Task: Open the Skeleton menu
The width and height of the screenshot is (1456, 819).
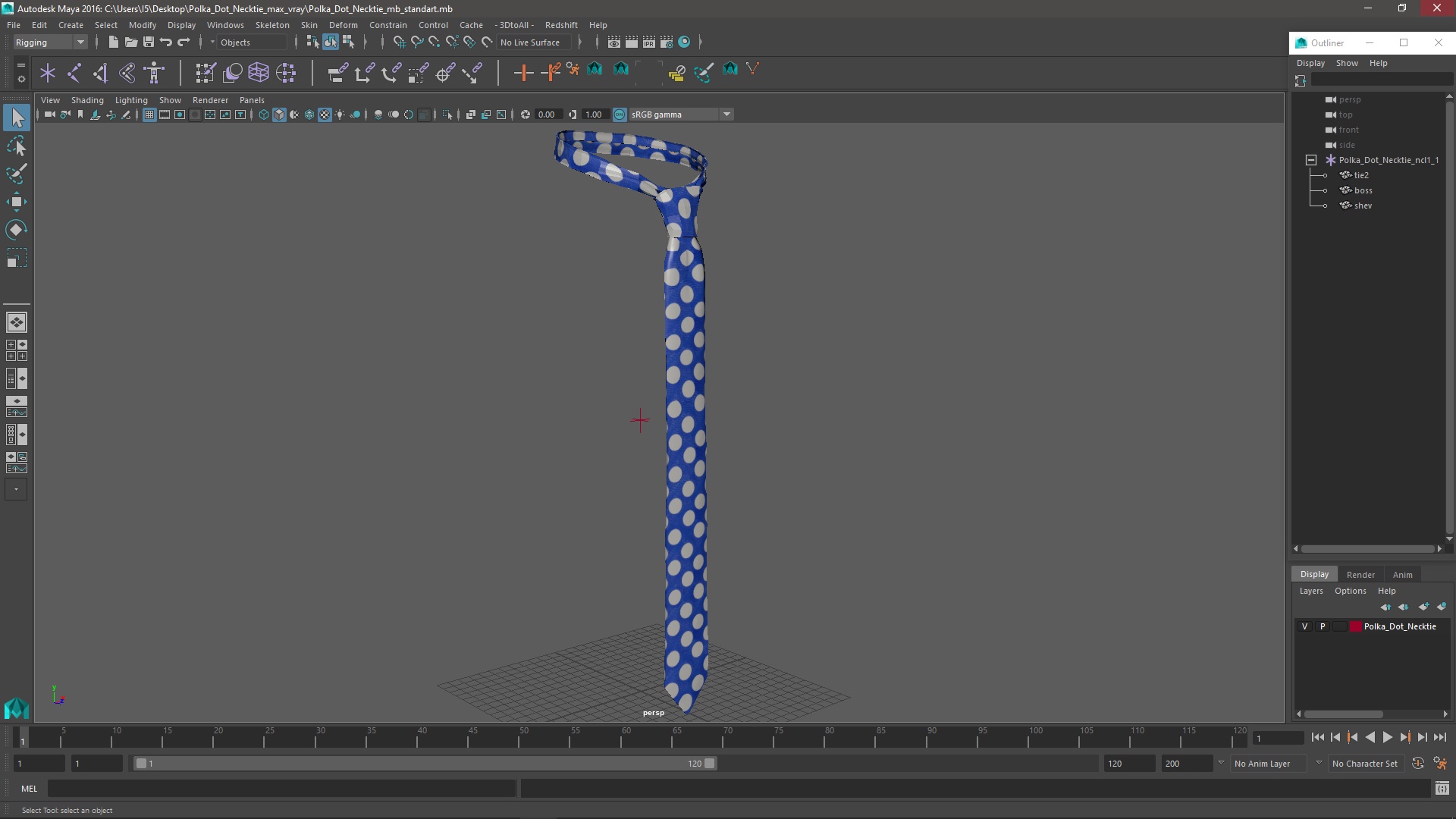Action: [x=272, y=25]
